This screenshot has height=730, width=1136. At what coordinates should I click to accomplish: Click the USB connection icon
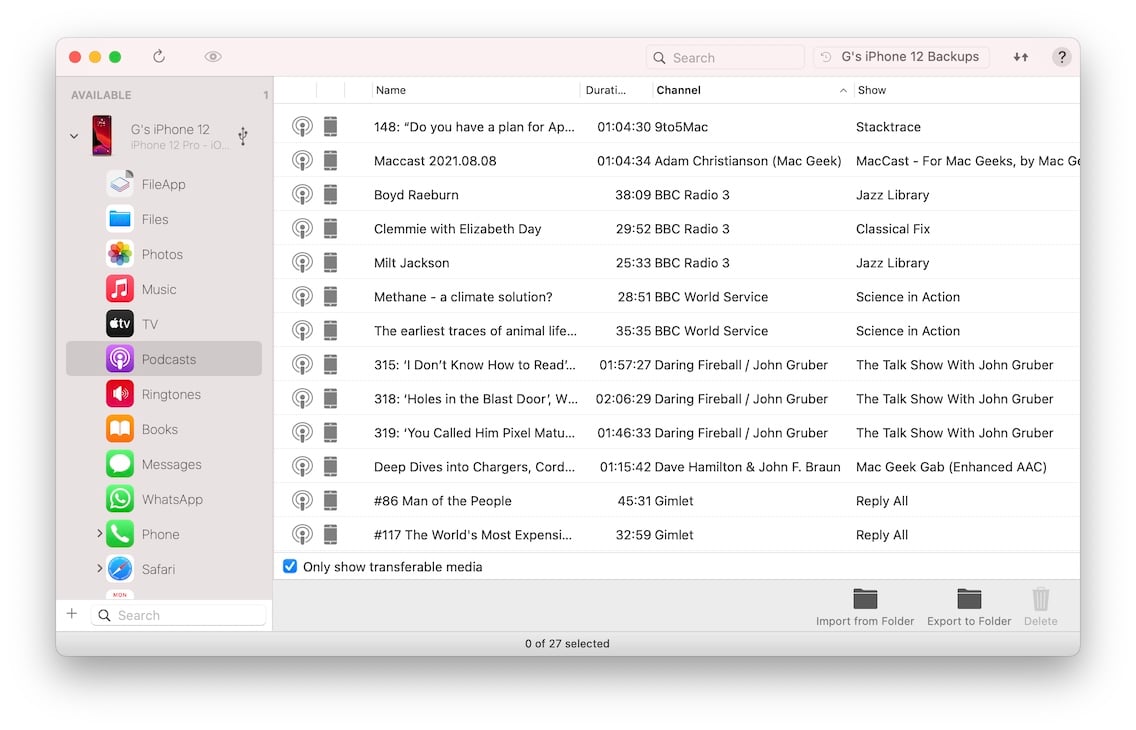(x=243, y=135)
